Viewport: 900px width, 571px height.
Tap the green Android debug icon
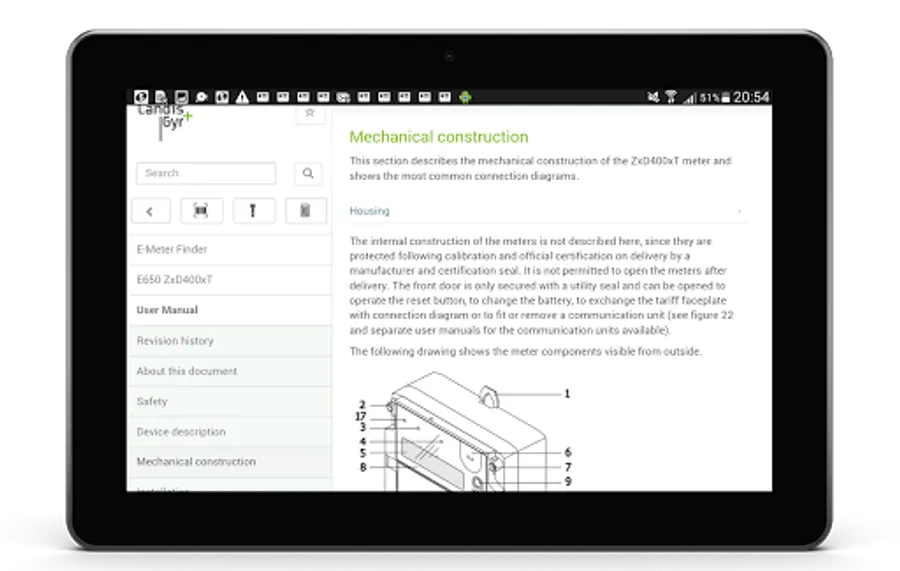click(x=465, y=97)
